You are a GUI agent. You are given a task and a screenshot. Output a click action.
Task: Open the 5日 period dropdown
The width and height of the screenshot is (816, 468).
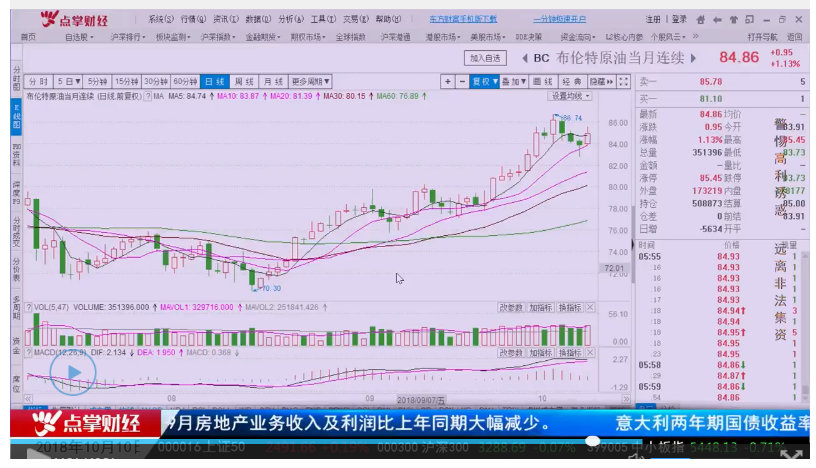click(x=68, y=82)
